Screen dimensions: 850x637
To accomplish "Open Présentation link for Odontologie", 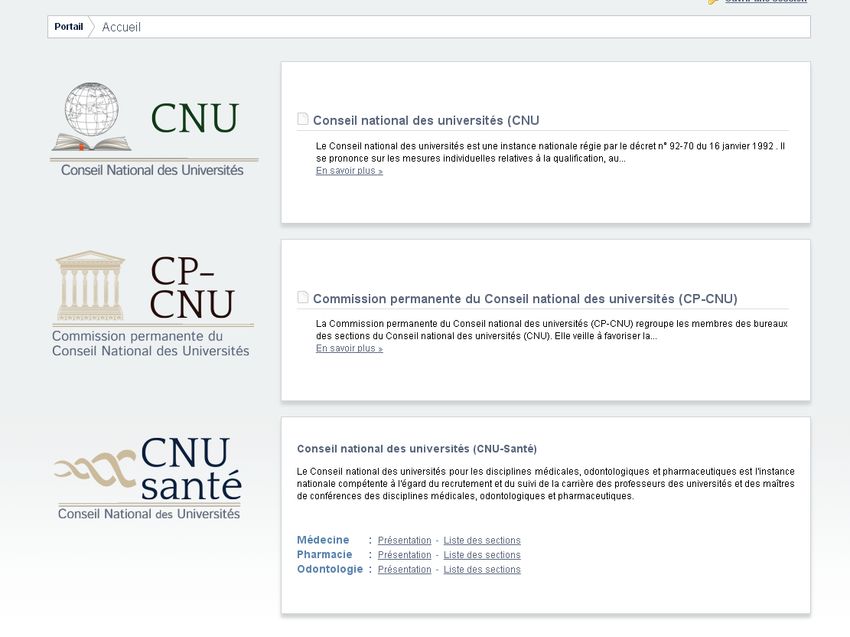I will (x=404, y=570).
